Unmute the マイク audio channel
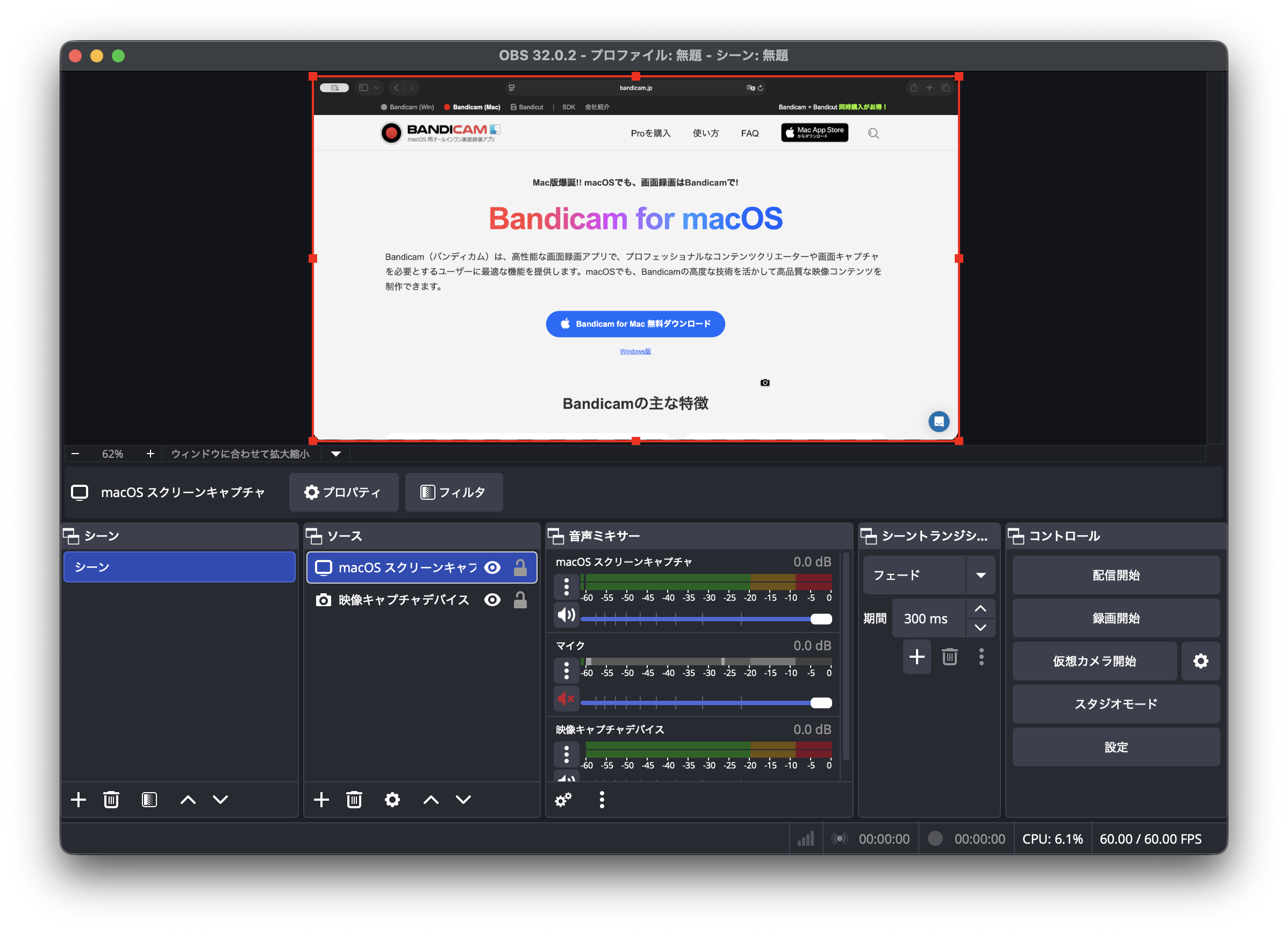This screenshot has width=1288, height=934. [x=566, y=699]
